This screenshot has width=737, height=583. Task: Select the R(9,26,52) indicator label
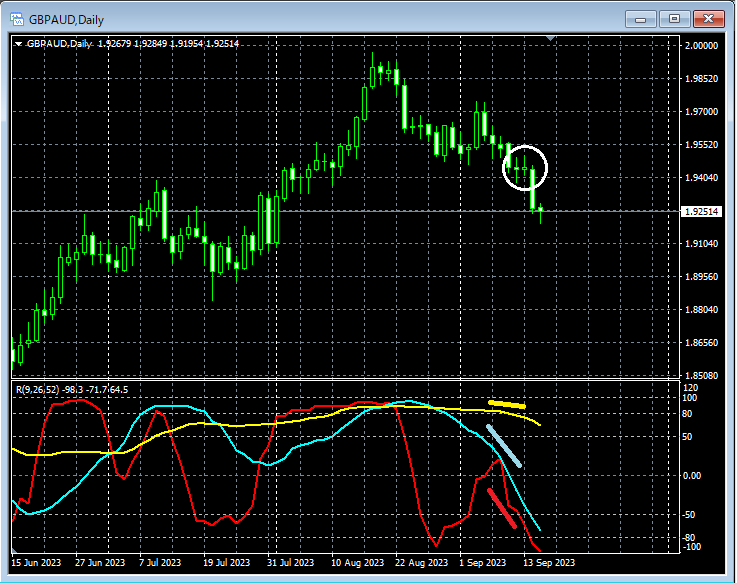tap(38, 390)
